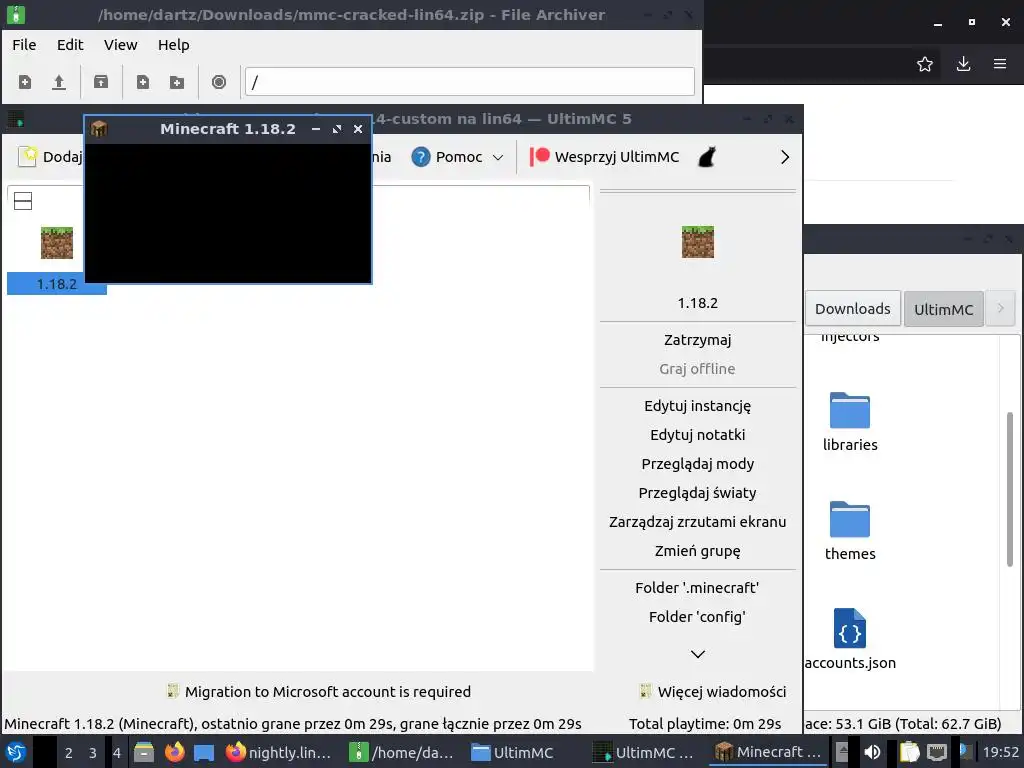
Task: Click Przeglądaj mody
Action: pos(697,464)
